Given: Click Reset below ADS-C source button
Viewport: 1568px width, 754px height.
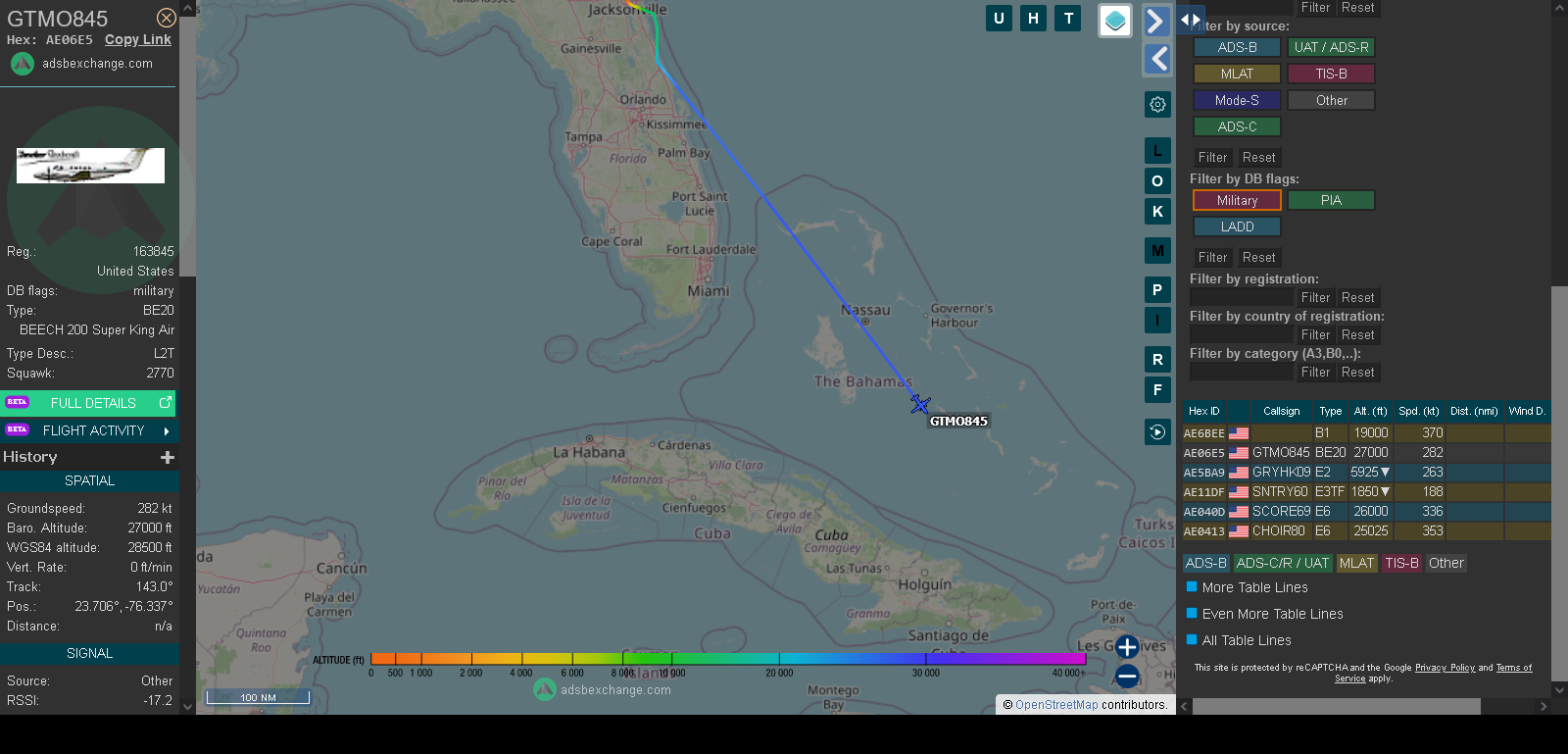Looking at the screenshot, I should pyautogui.click(x=1258, y=158).
